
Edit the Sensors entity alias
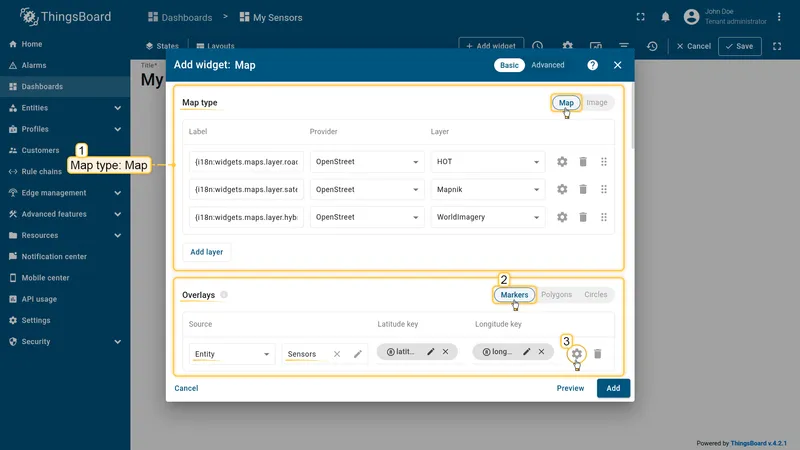[x=358, y=354]
